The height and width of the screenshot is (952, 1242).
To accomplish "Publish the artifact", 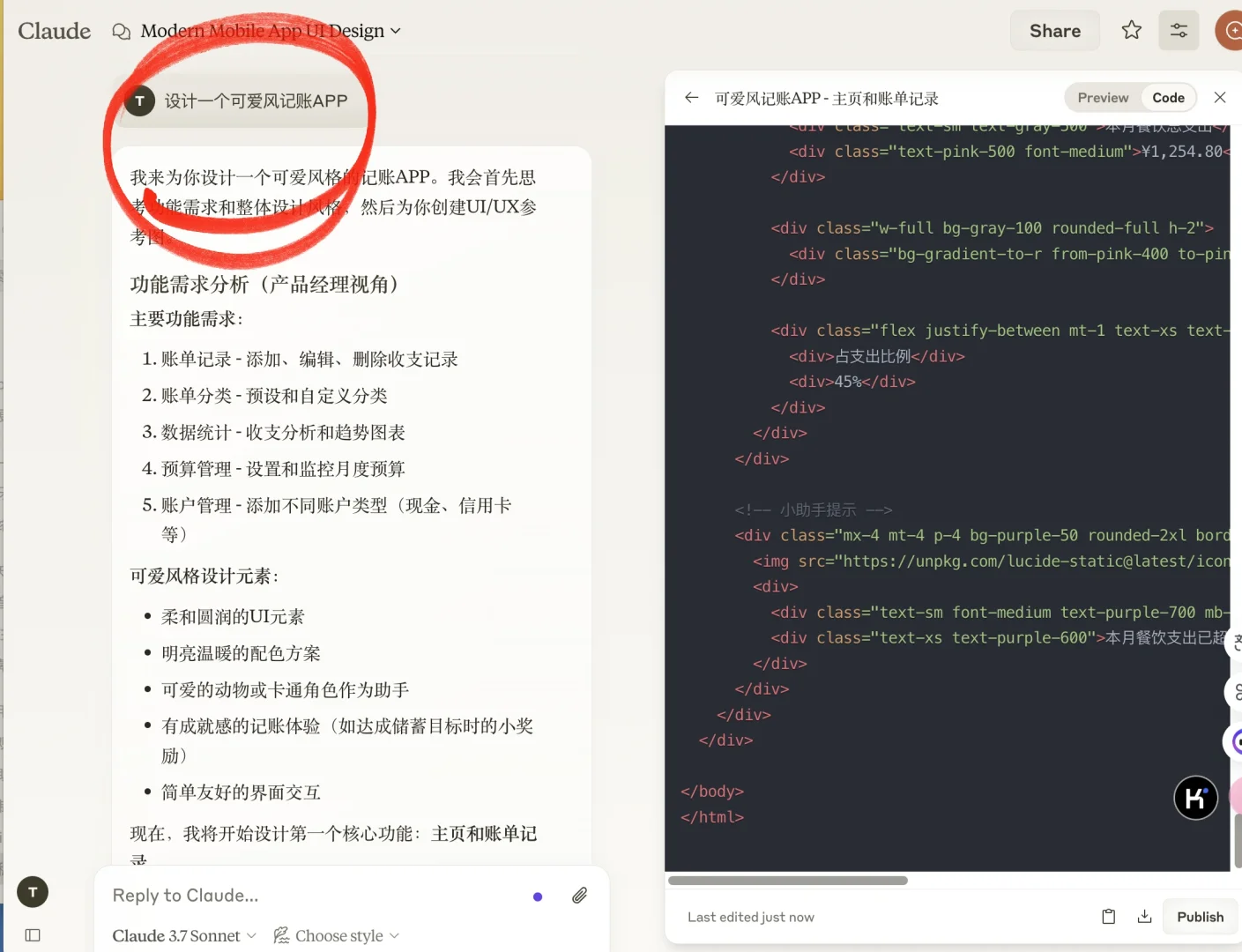I will pyautogui.click(x=1199, y=916).
